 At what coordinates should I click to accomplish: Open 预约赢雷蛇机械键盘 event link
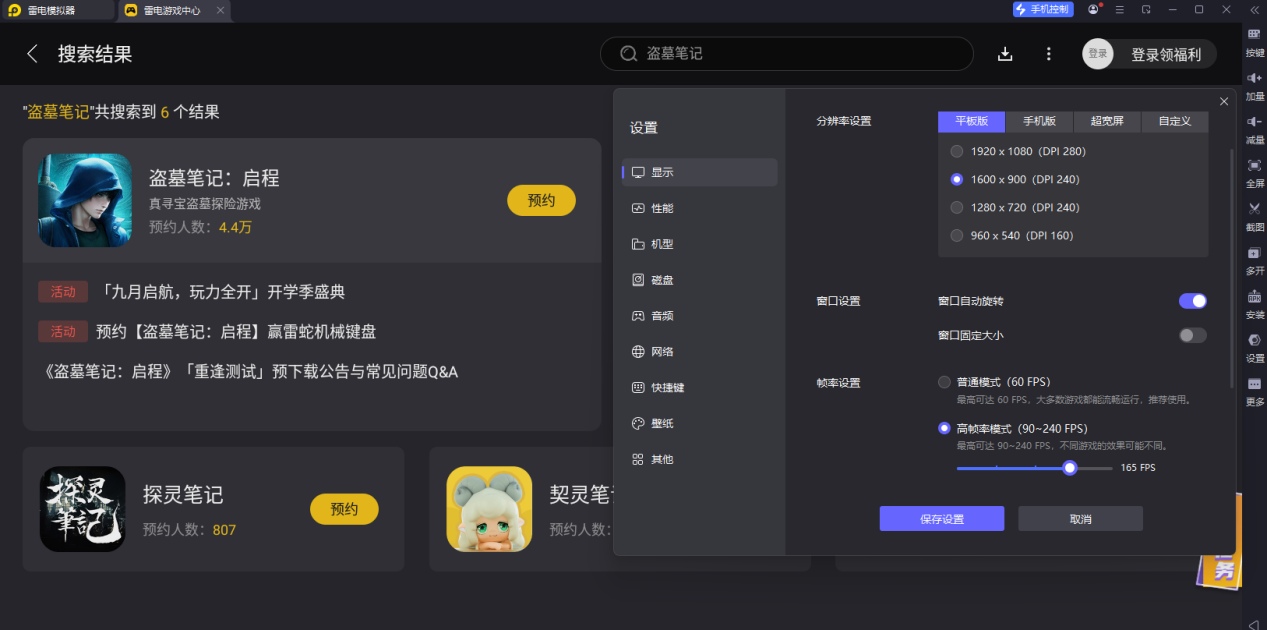coord(236,331)
